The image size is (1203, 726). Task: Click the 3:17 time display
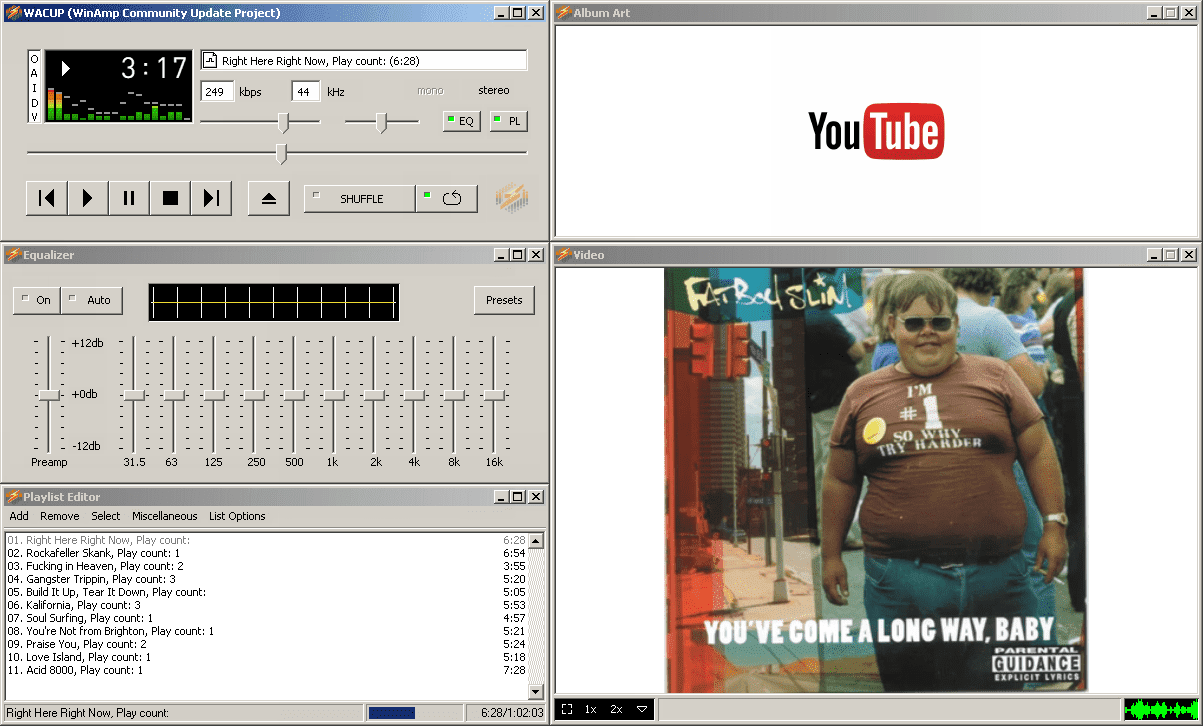pyautogui.click(x=154, y=68)
